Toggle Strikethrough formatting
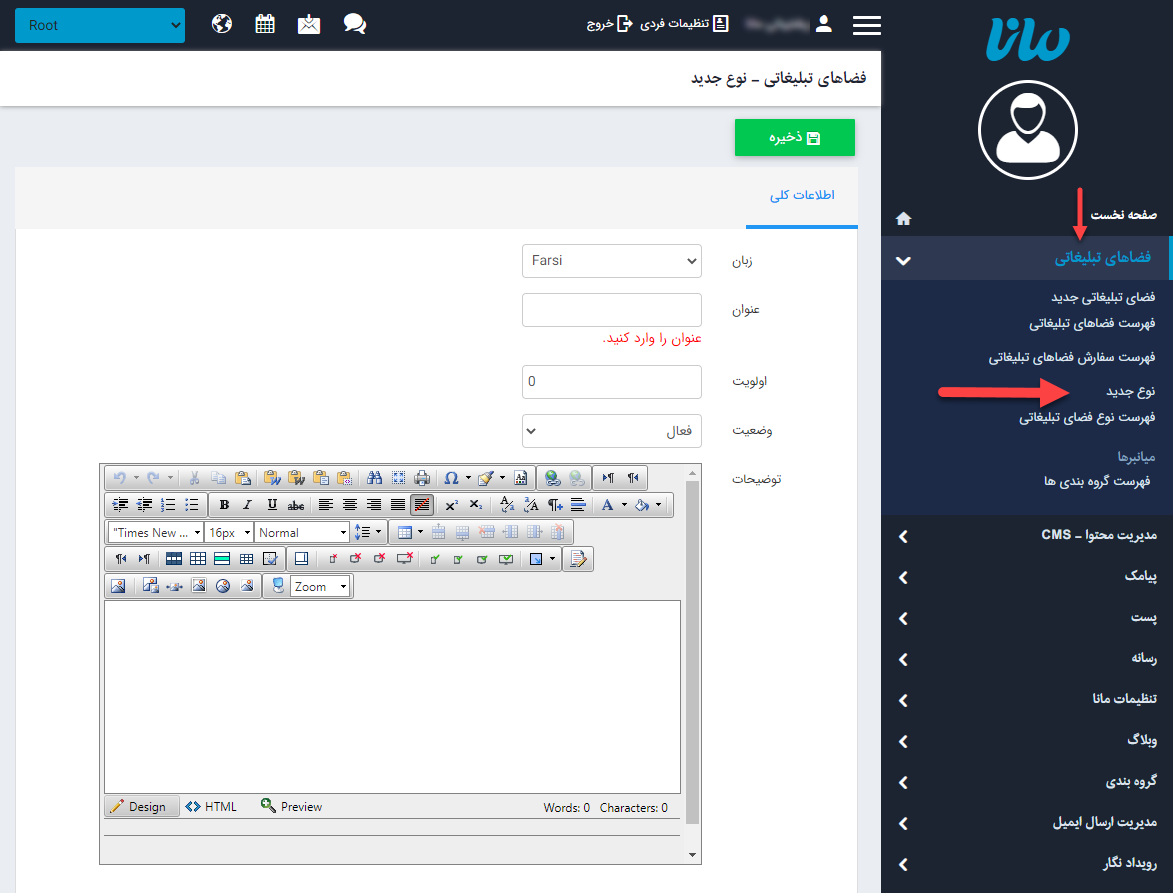Image resolution: width=1173 pixels, height=893 pixels. (296, 505)
